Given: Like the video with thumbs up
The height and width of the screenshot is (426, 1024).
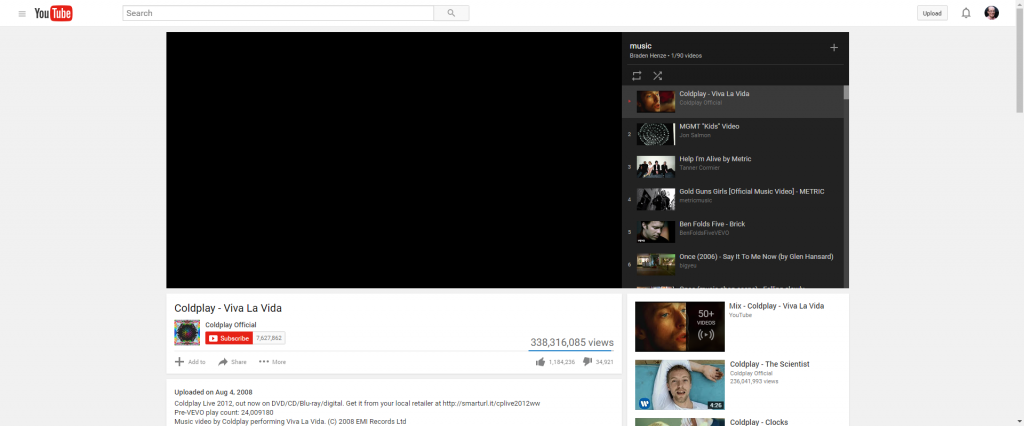Looking at the screenshot, I should tap(540, 362).
